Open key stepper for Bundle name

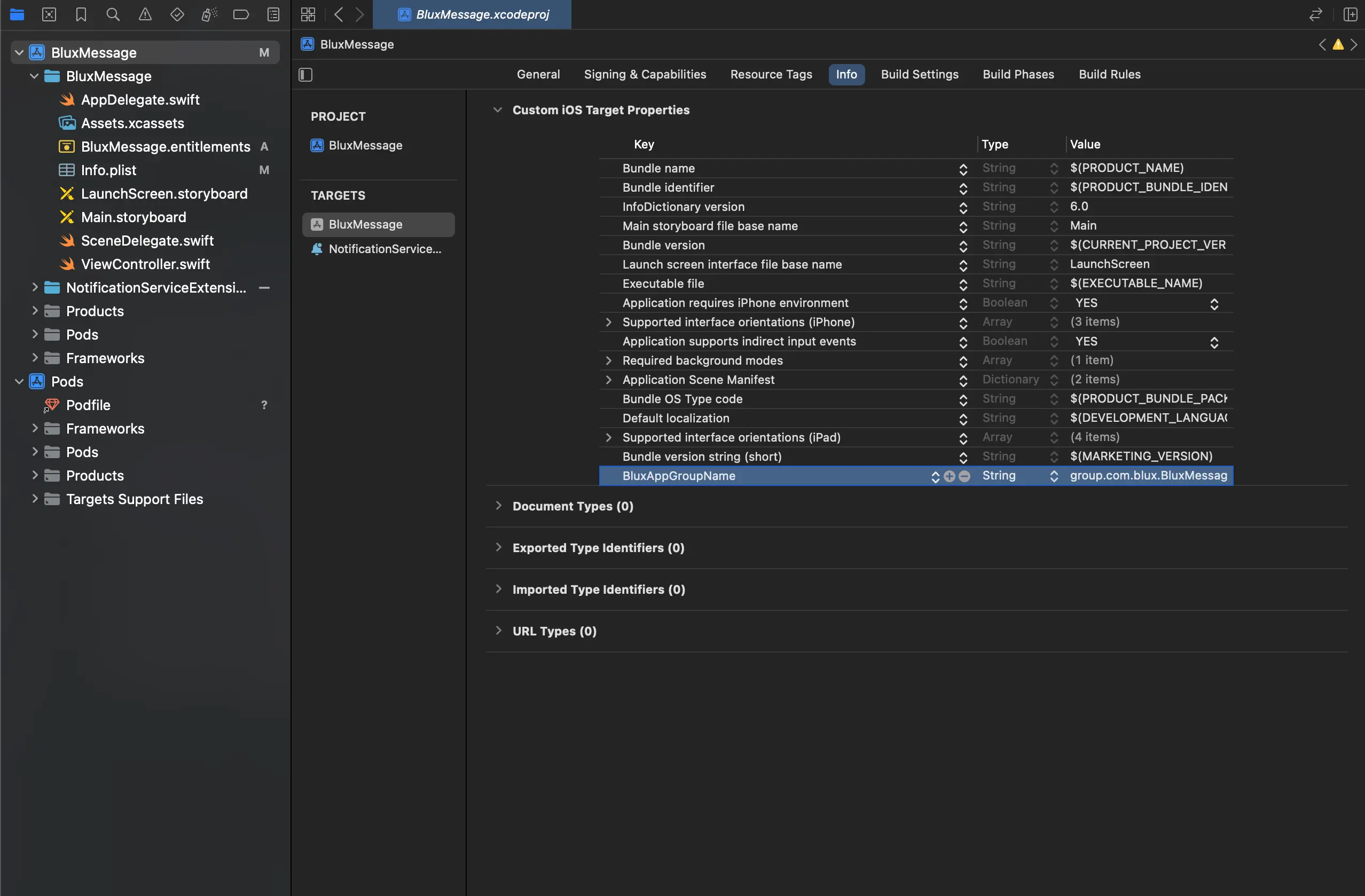tap(963, 169)
